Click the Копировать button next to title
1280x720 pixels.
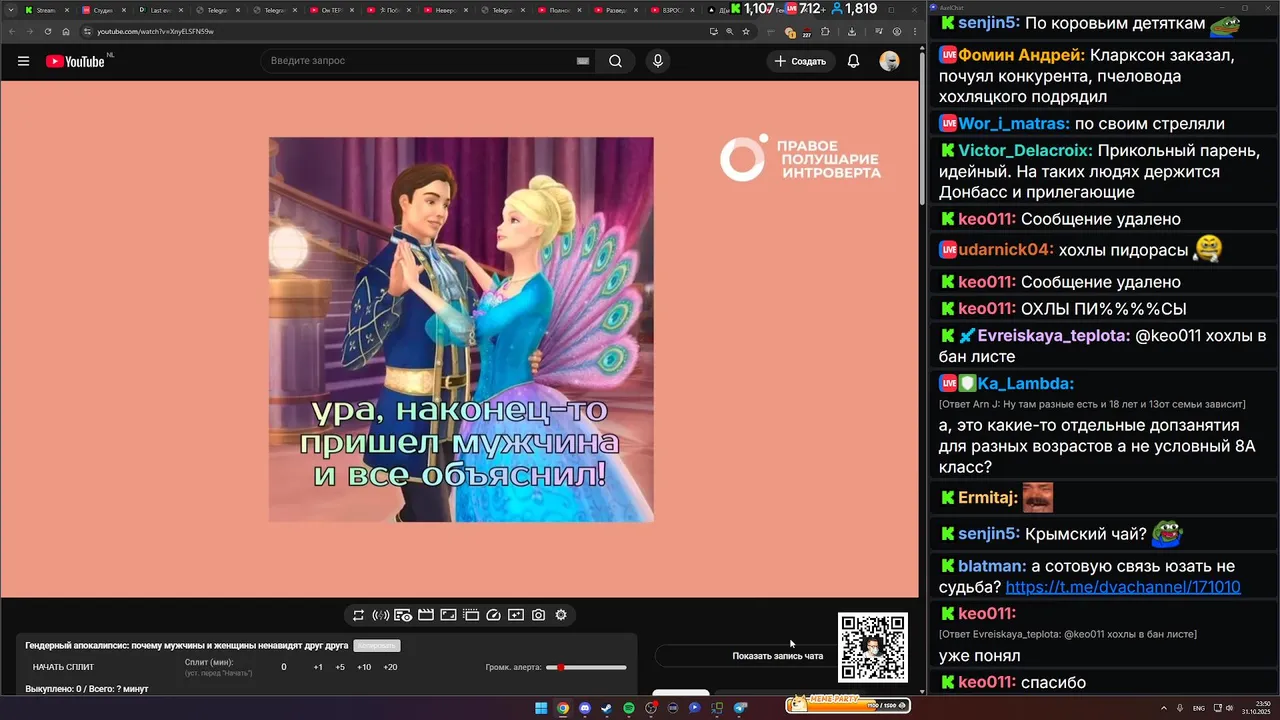pos(376,646)
